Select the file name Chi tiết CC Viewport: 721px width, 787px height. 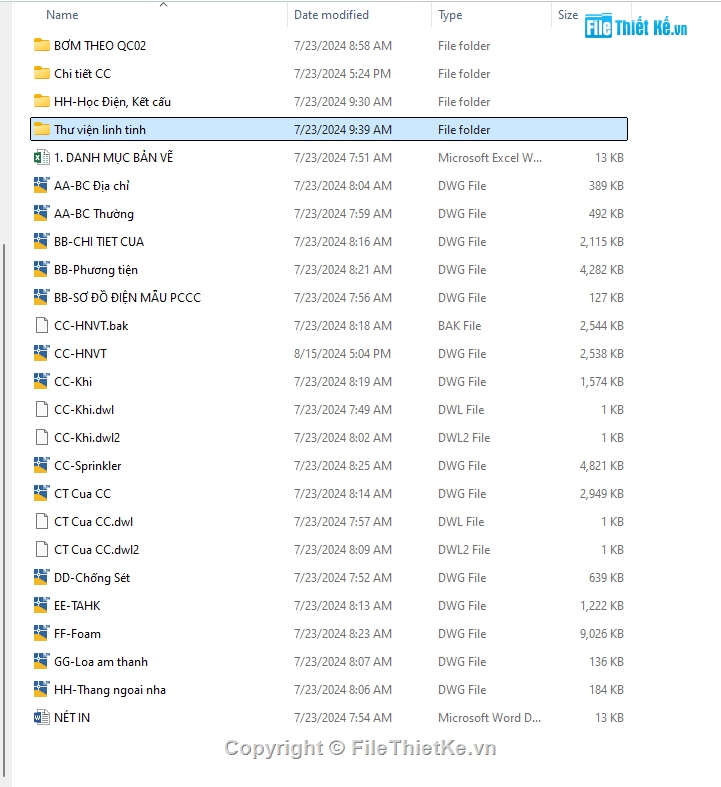click(82, 73)
